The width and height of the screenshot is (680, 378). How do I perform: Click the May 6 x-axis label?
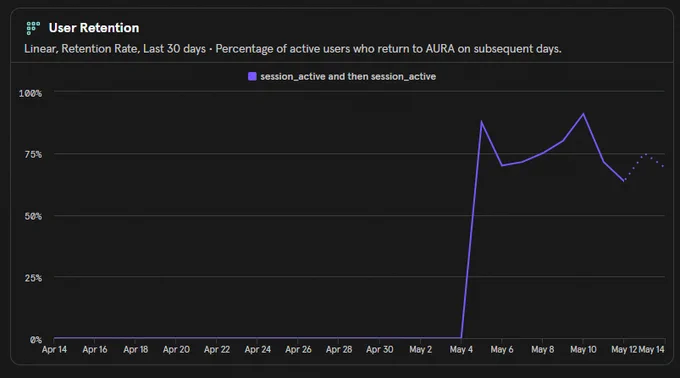(x=502, y=349)
